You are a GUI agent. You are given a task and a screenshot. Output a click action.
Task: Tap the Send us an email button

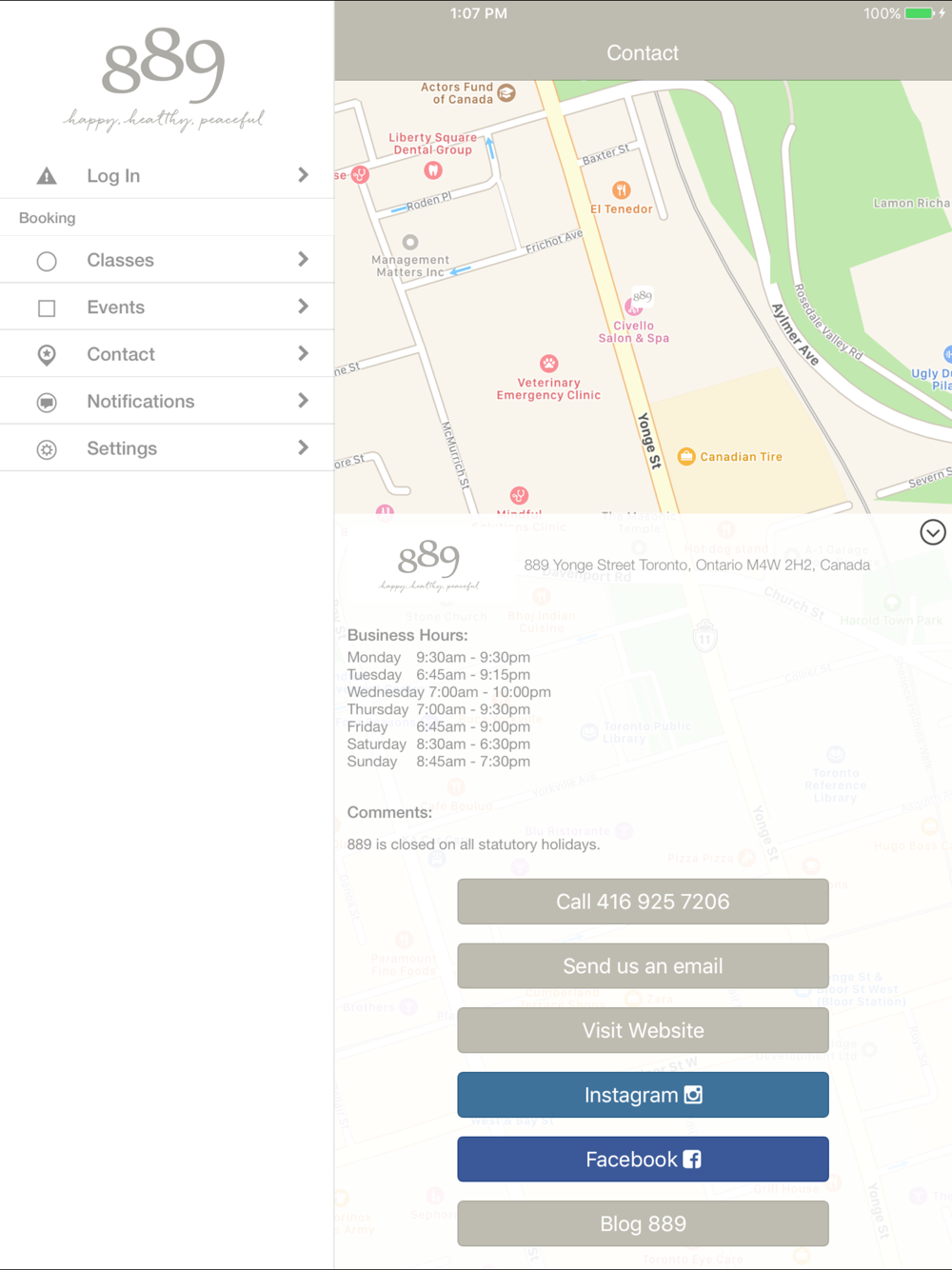[x=643, y=966]
